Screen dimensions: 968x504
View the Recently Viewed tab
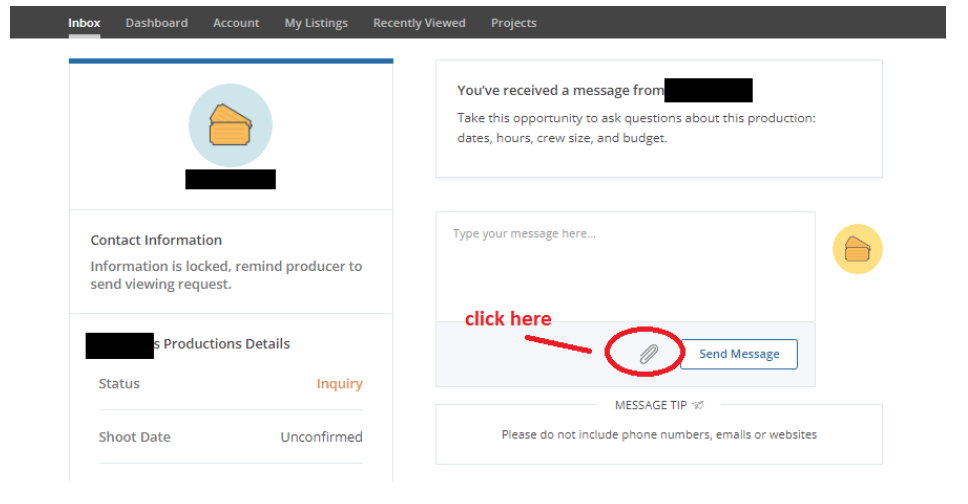419,23
